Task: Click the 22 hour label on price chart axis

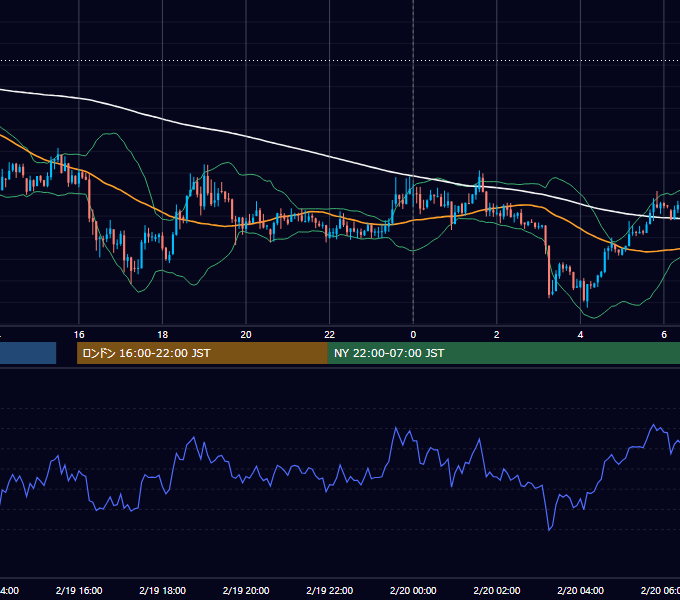Action: pyautogui.click(x=330, y=335)
